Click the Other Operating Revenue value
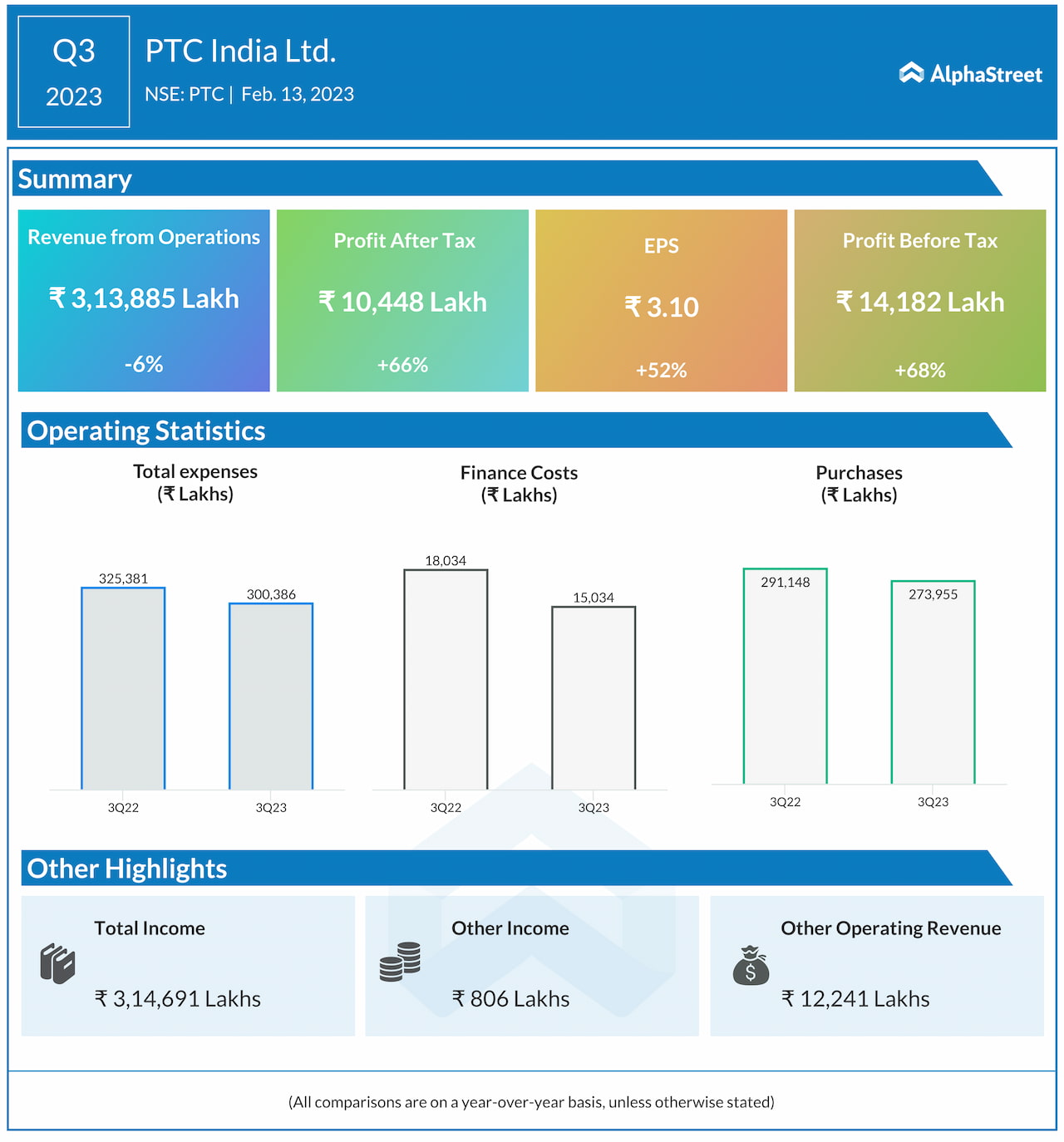Image resolution: width=1064 pixels, height=1142 pixels. (855, 999)
